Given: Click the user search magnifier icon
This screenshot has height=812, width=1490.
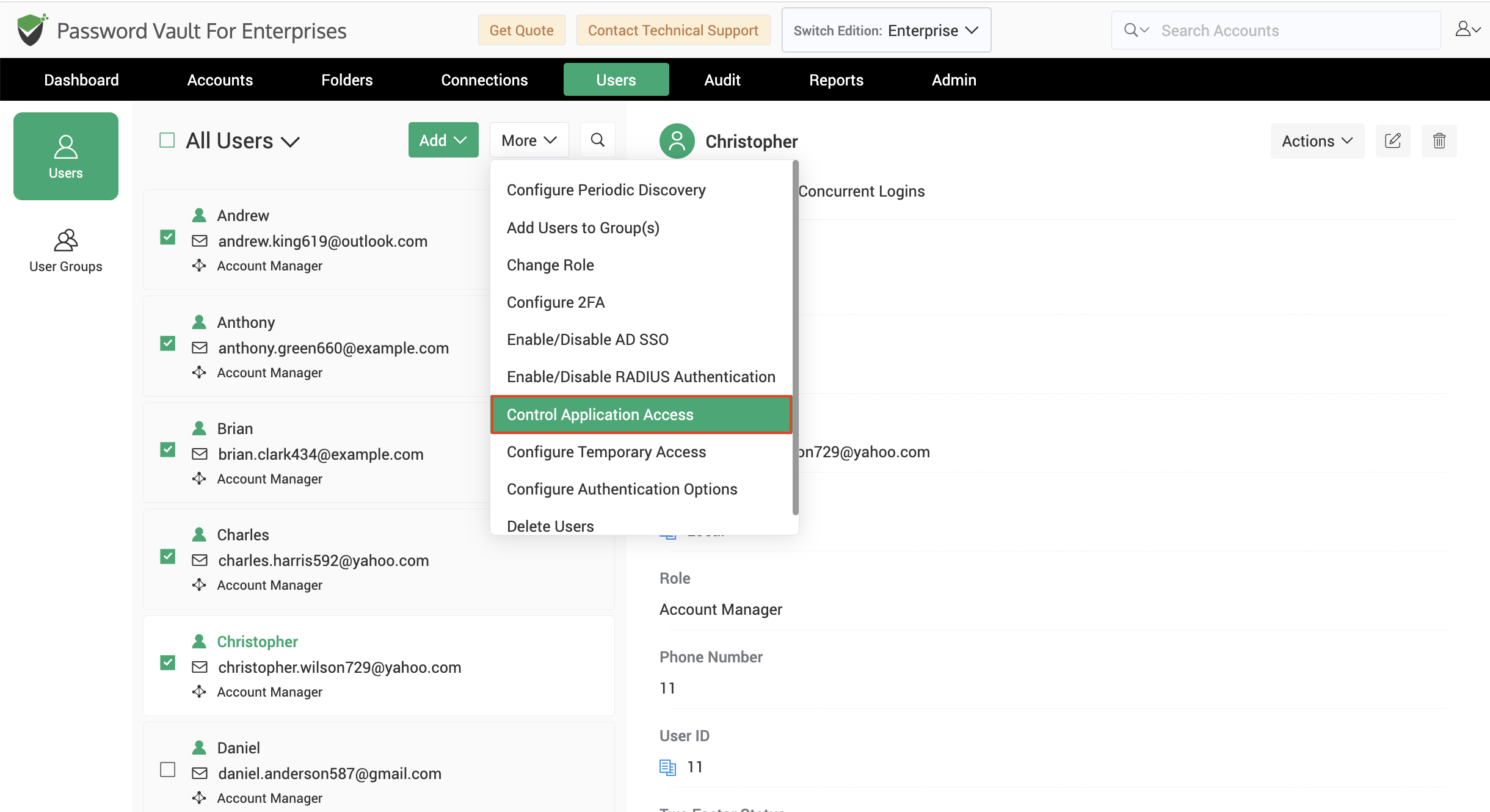Looking at the screenshot, I should [598, 140].
